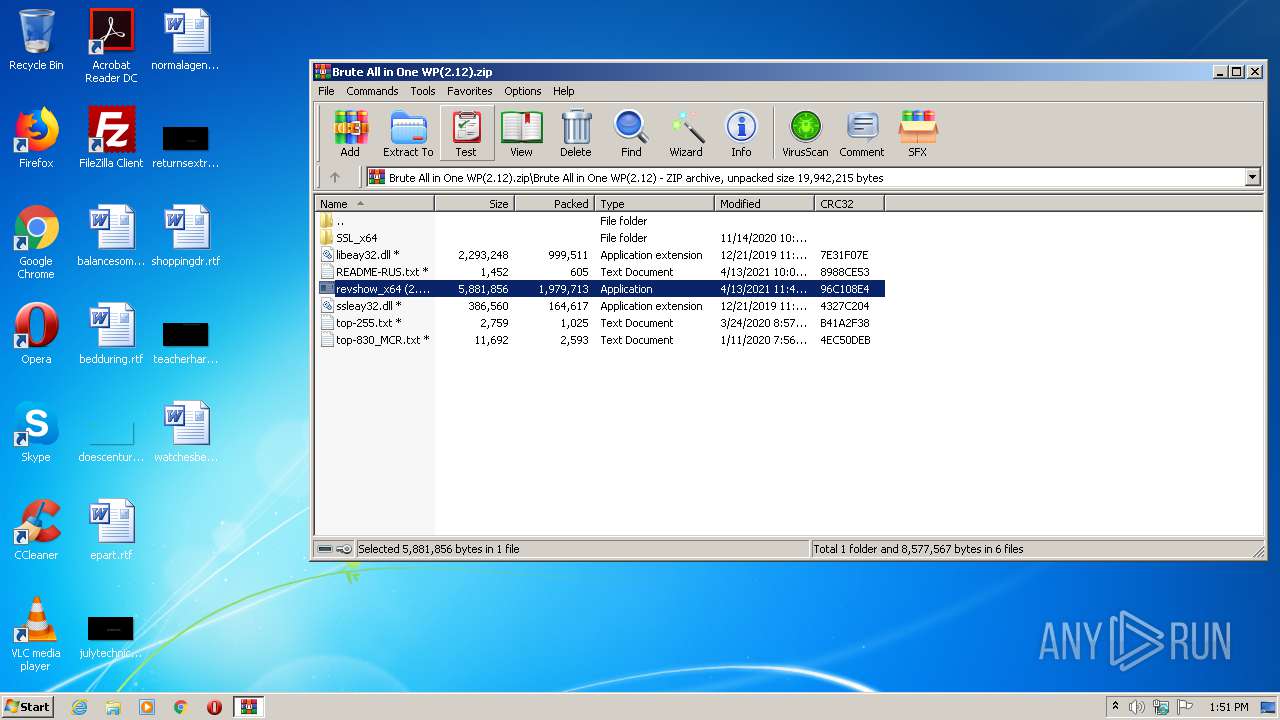Screen dimensions: 1280x720
Task: Open Skype desktop shortcut
Action: pyautogui.click(x=36, y=432)
